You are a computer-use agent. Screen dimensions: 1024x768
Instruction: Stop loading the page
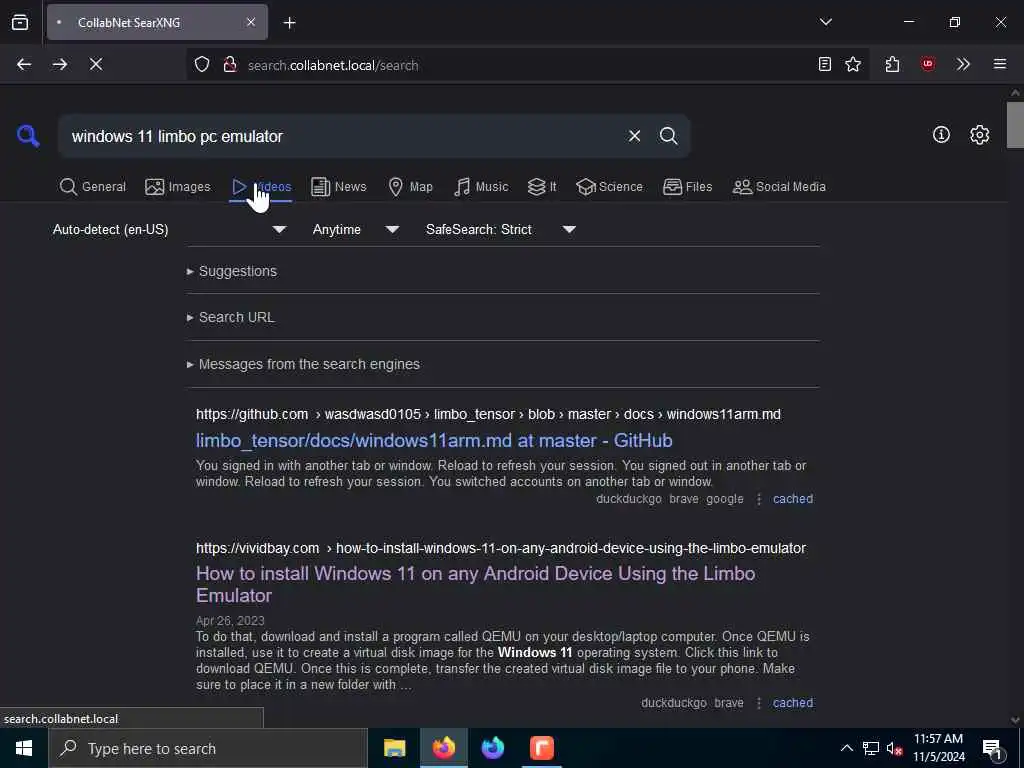click(x=96, y=64)
